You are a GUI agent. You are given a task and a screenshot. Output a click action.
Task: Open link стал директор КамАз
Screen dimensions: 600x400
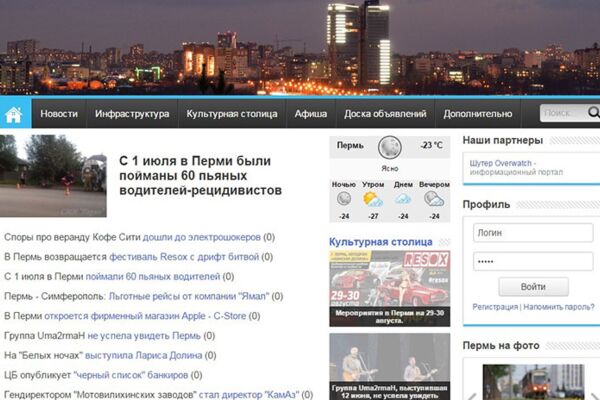coord(249,395)
